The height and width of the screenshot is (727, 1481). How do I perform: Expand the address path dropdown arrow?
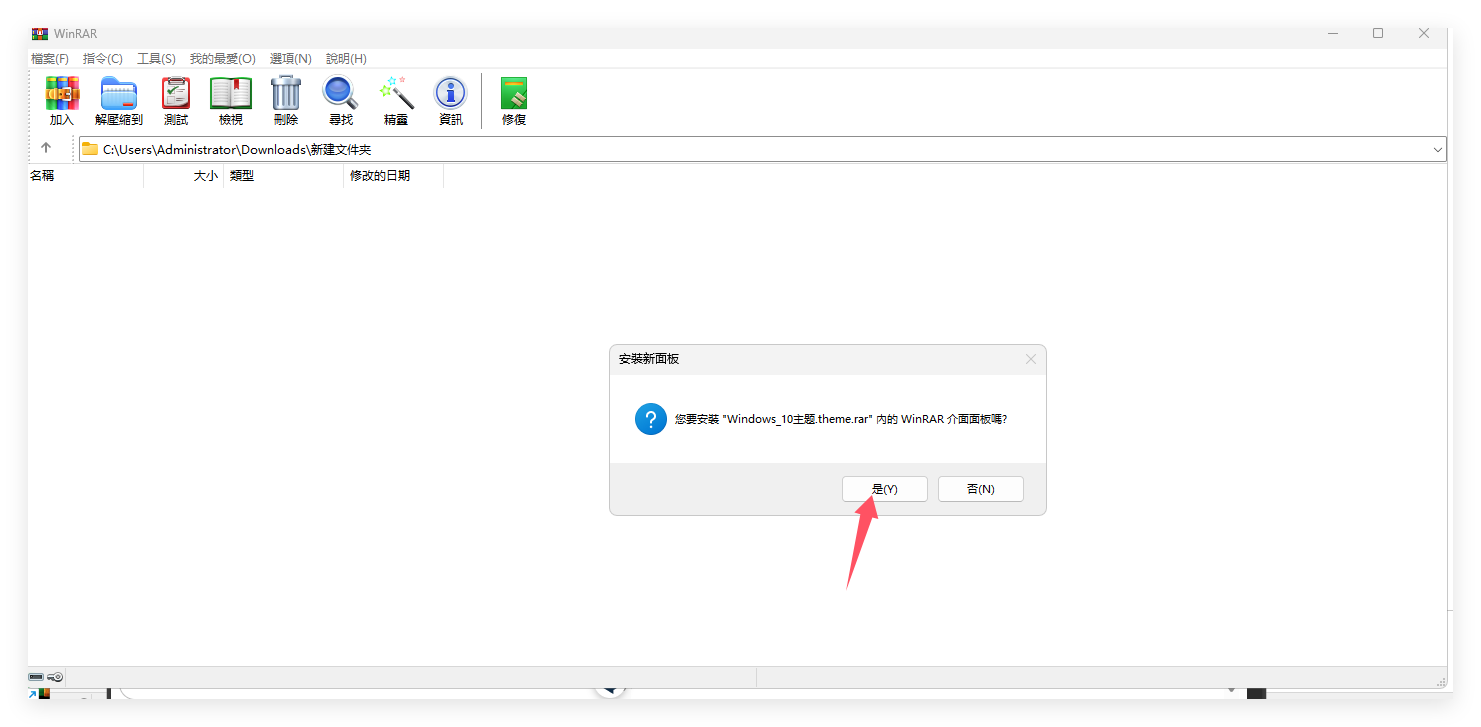pyautogui.click(x=1438, y=149)
